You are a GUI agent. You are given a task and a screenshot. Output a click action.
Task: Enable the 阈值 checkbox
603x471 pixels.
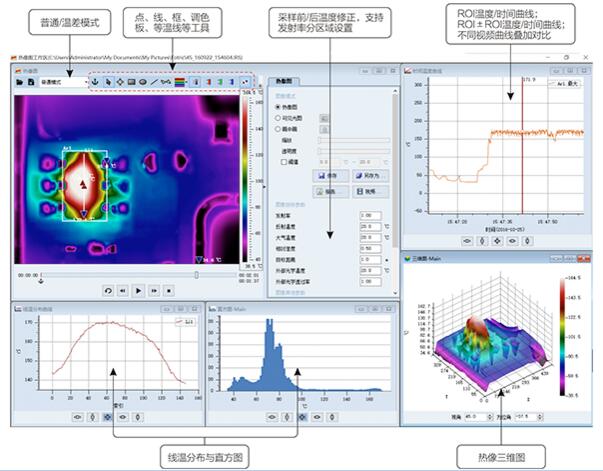(284, 160)
